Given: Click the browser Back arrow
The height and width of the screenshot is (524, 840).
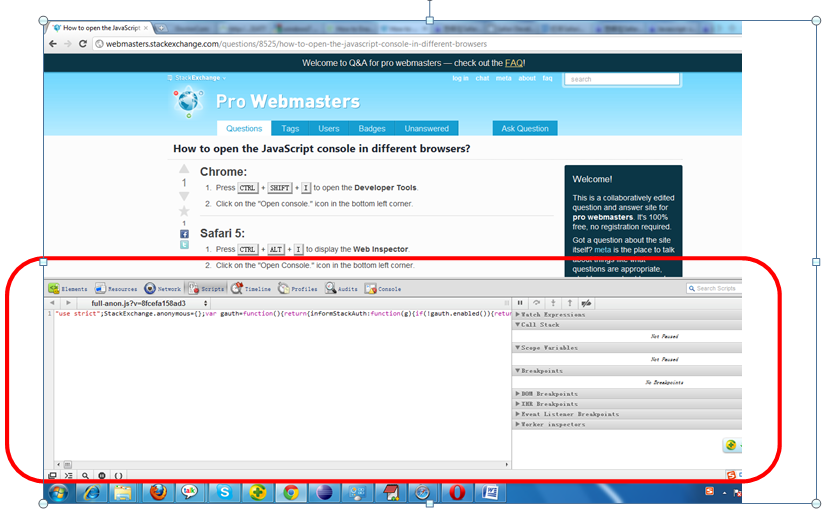Looking at the screenshot, I should click(52, 44).
